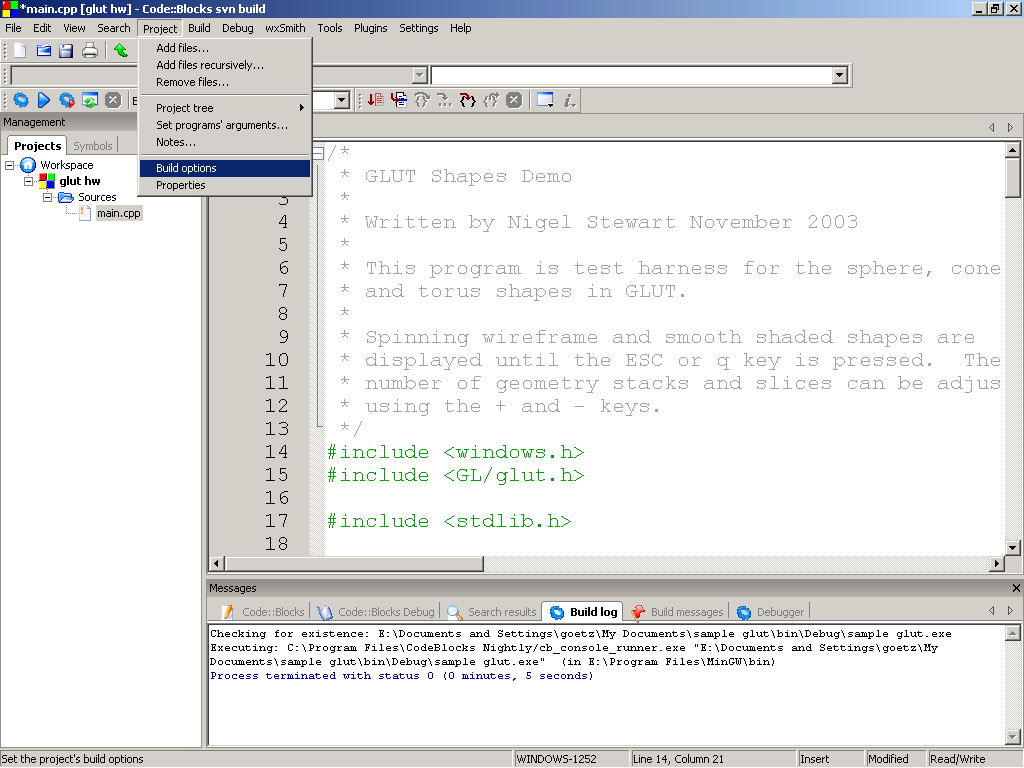The height and width of the screenshot is (768, 1024).
Task: Click the Rebuild icon with green arrows
Action: tap(90, 100)
